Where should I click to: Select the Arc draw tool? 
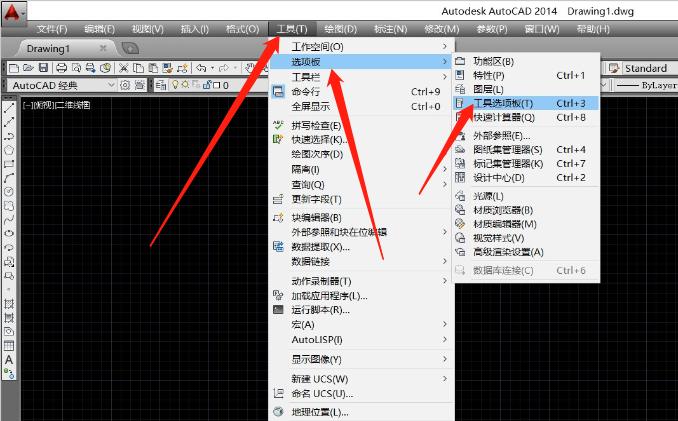point(9,178)
